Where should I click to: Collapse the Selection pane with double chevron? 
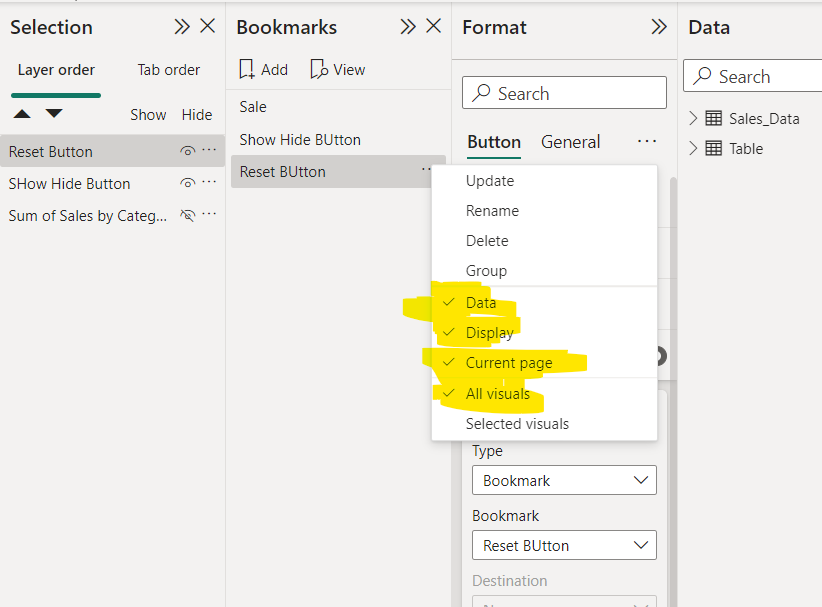(x=182, y=27)
